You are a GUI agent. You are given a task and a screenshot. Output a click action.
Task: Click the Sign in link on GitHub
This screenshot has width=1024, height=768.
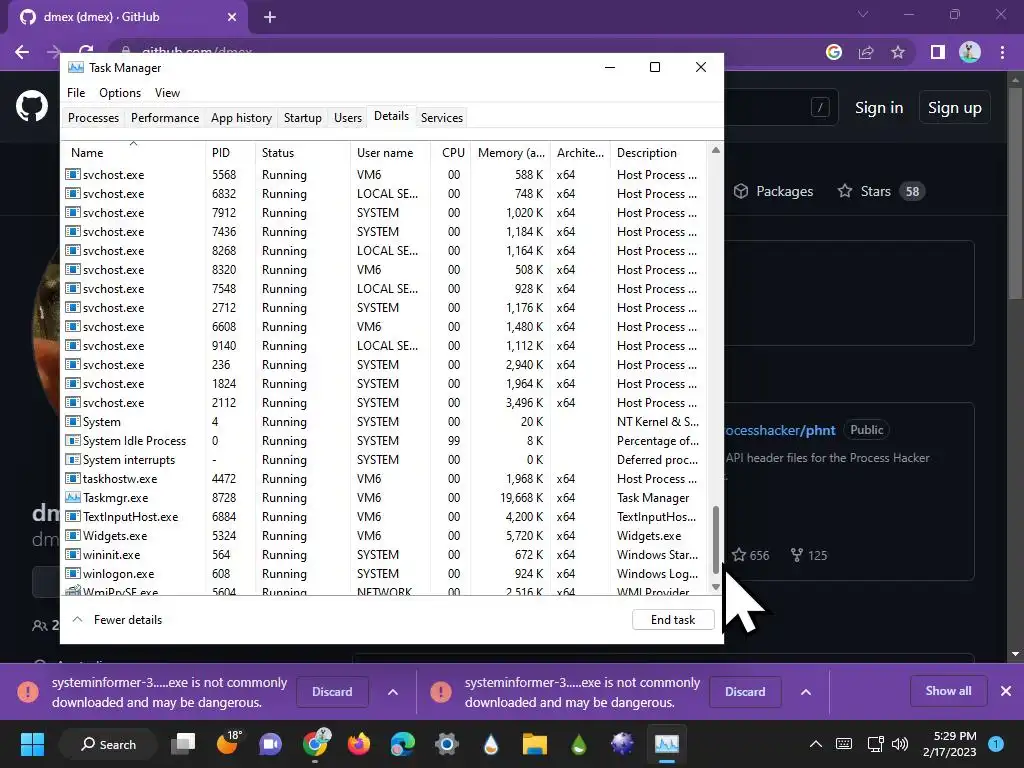click(879, 108)
